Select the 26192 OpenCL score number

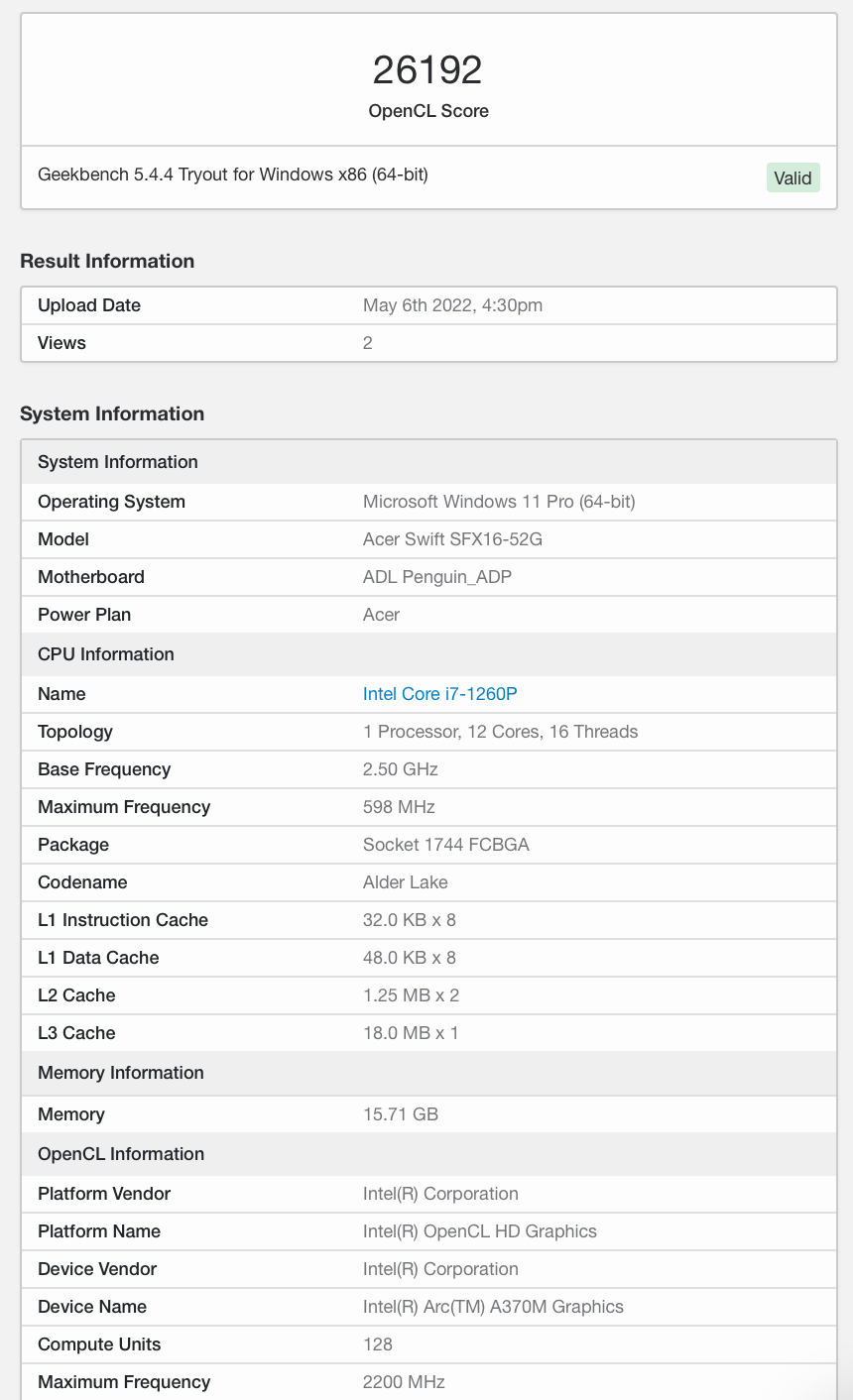click(428, 69)
